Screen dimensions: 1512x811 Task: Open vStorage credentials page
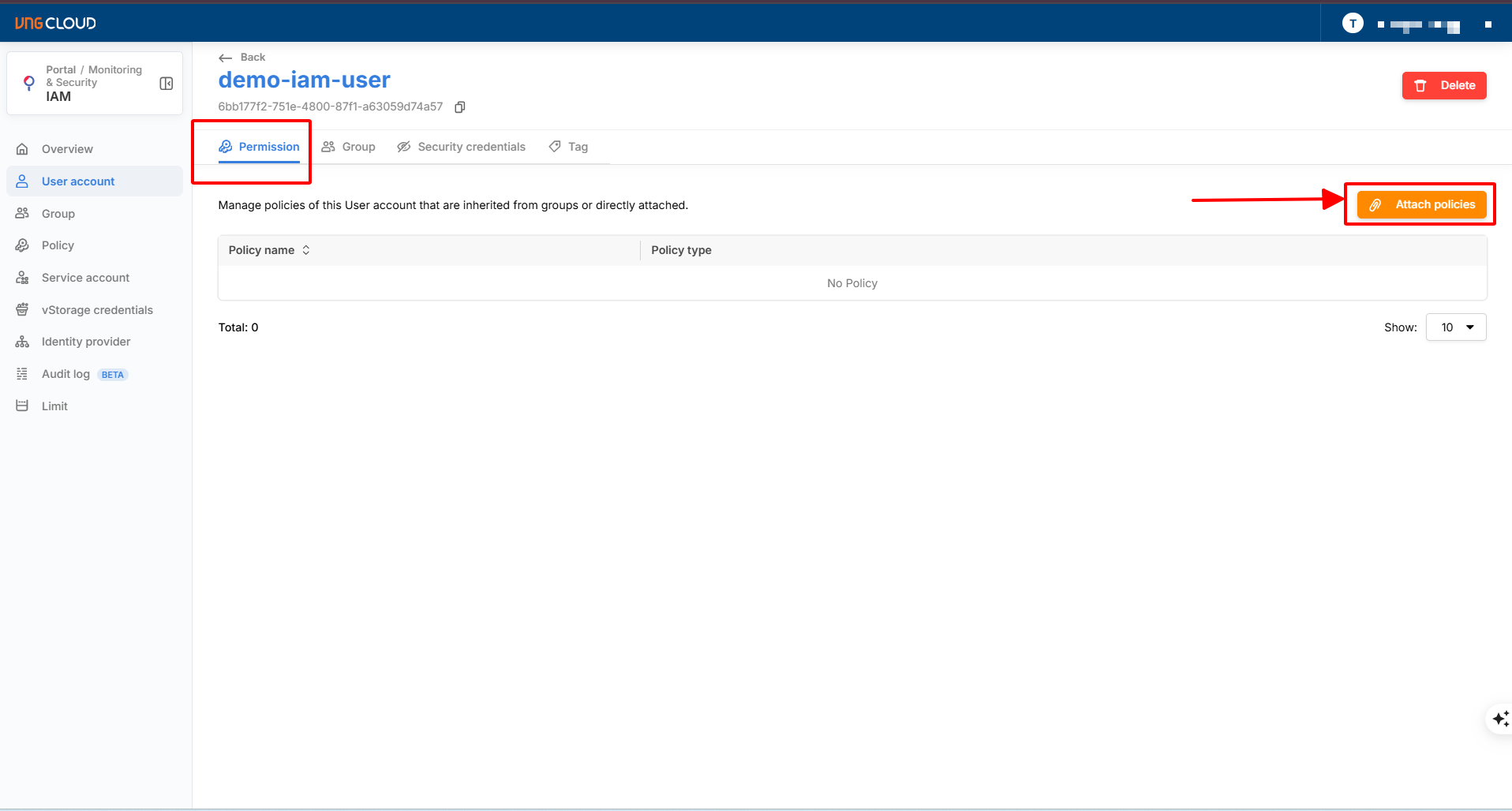point(97,310)
